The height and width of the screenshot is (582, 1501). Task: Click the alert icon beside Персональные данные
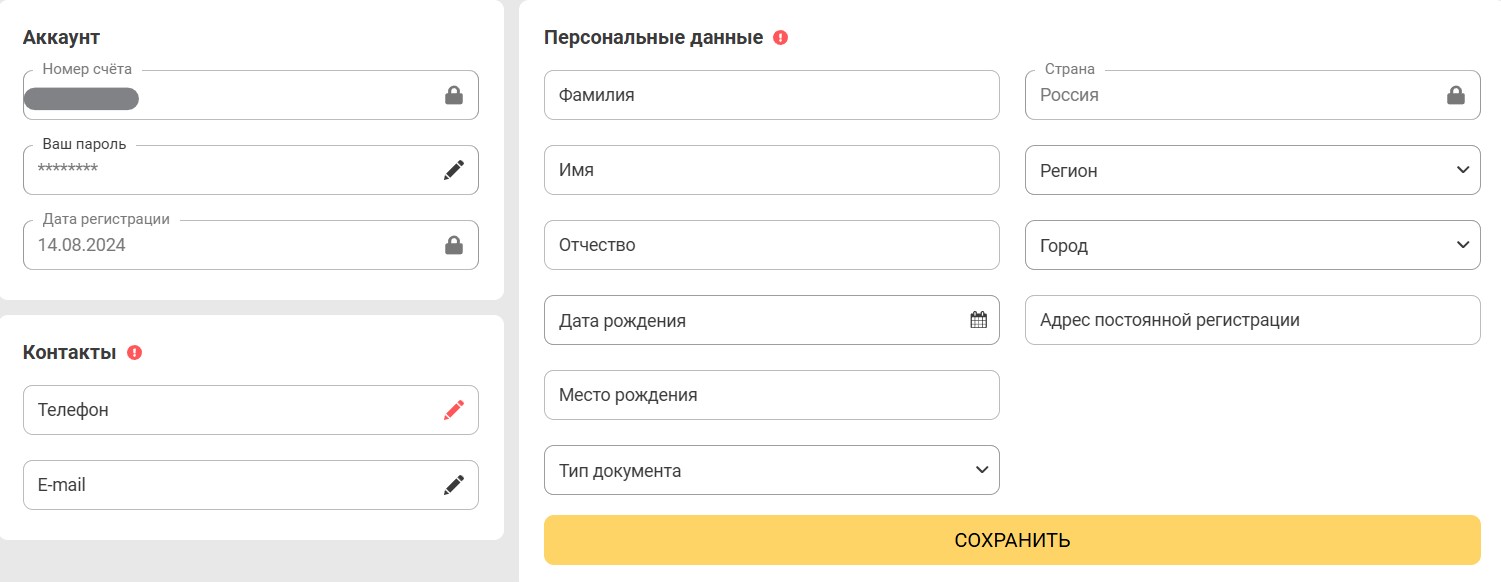(x=781, y=36)
